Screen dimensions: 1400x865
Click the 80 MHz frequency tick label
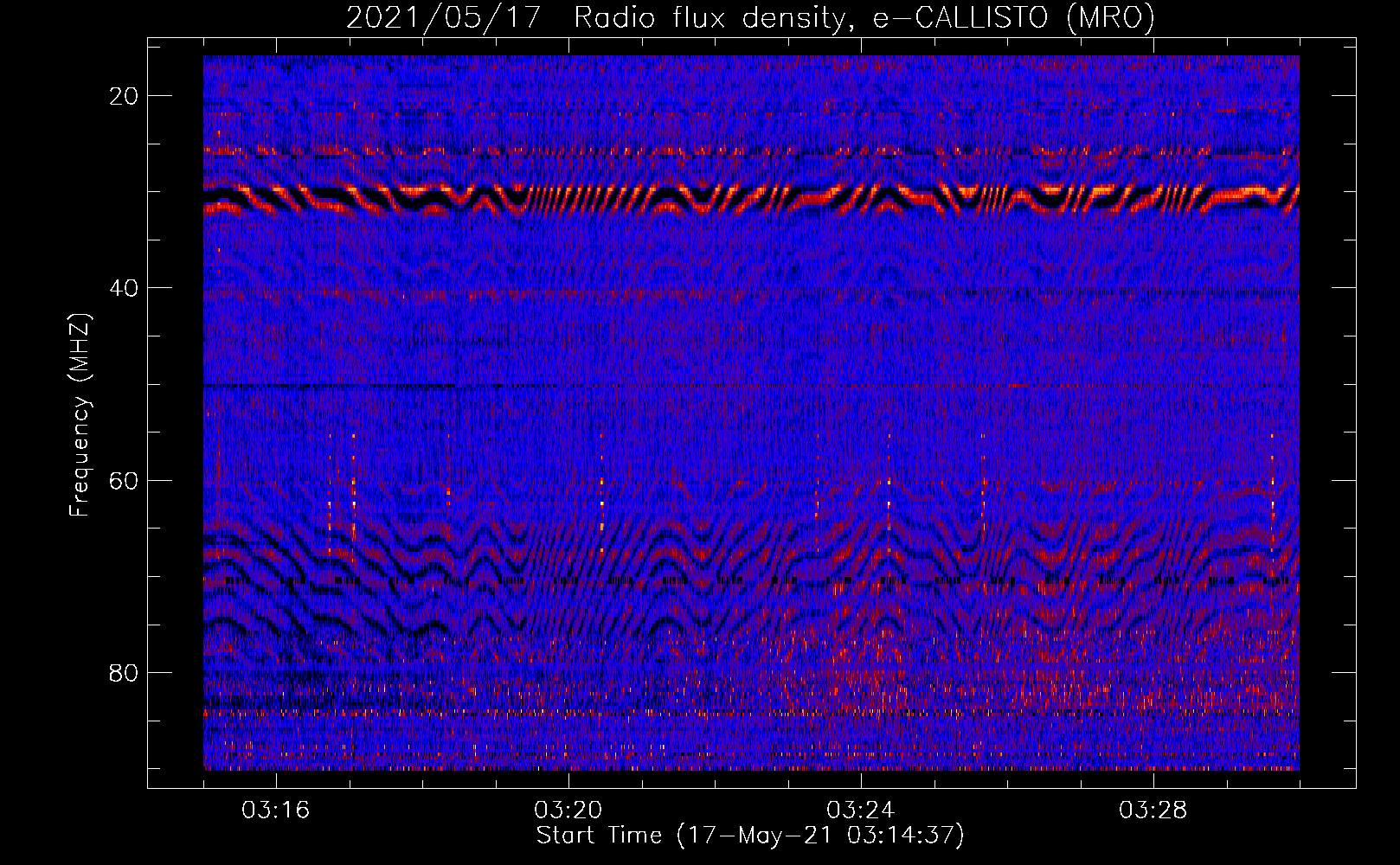pyautogui.click(x=124, y=672)
